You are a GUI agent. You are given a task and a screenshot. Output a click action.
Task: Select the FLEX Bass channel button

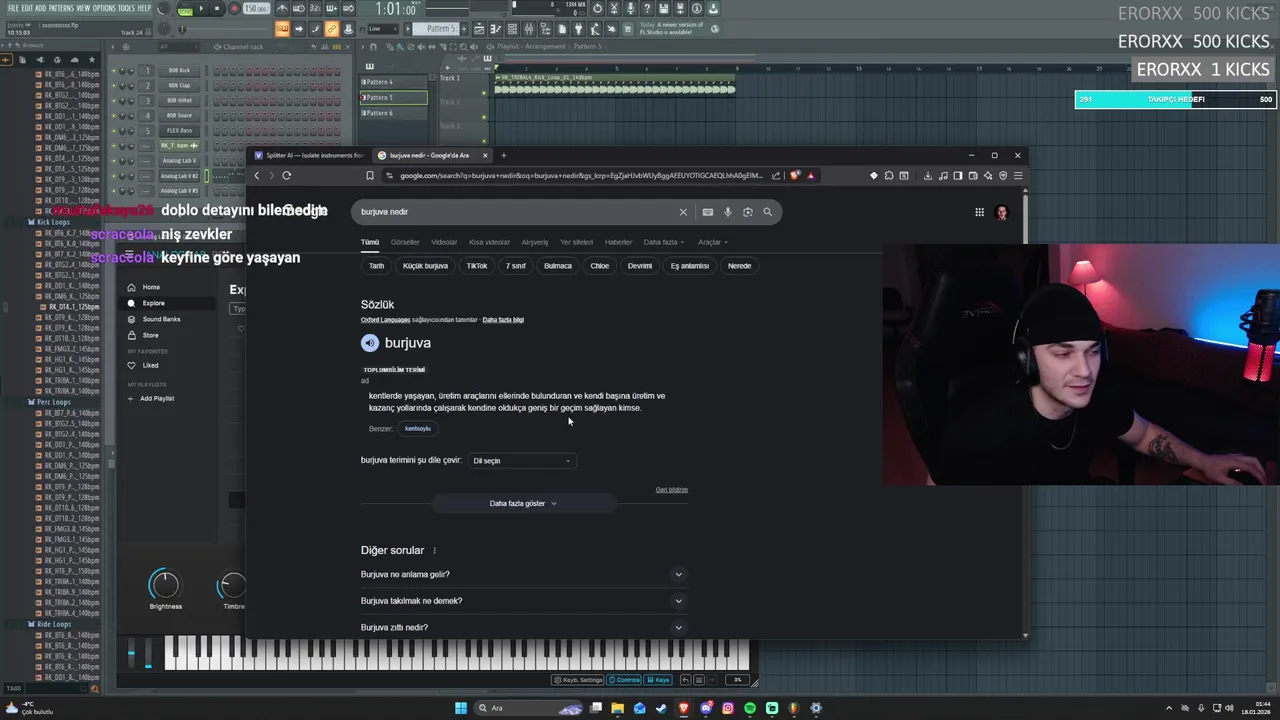[179, 130]
